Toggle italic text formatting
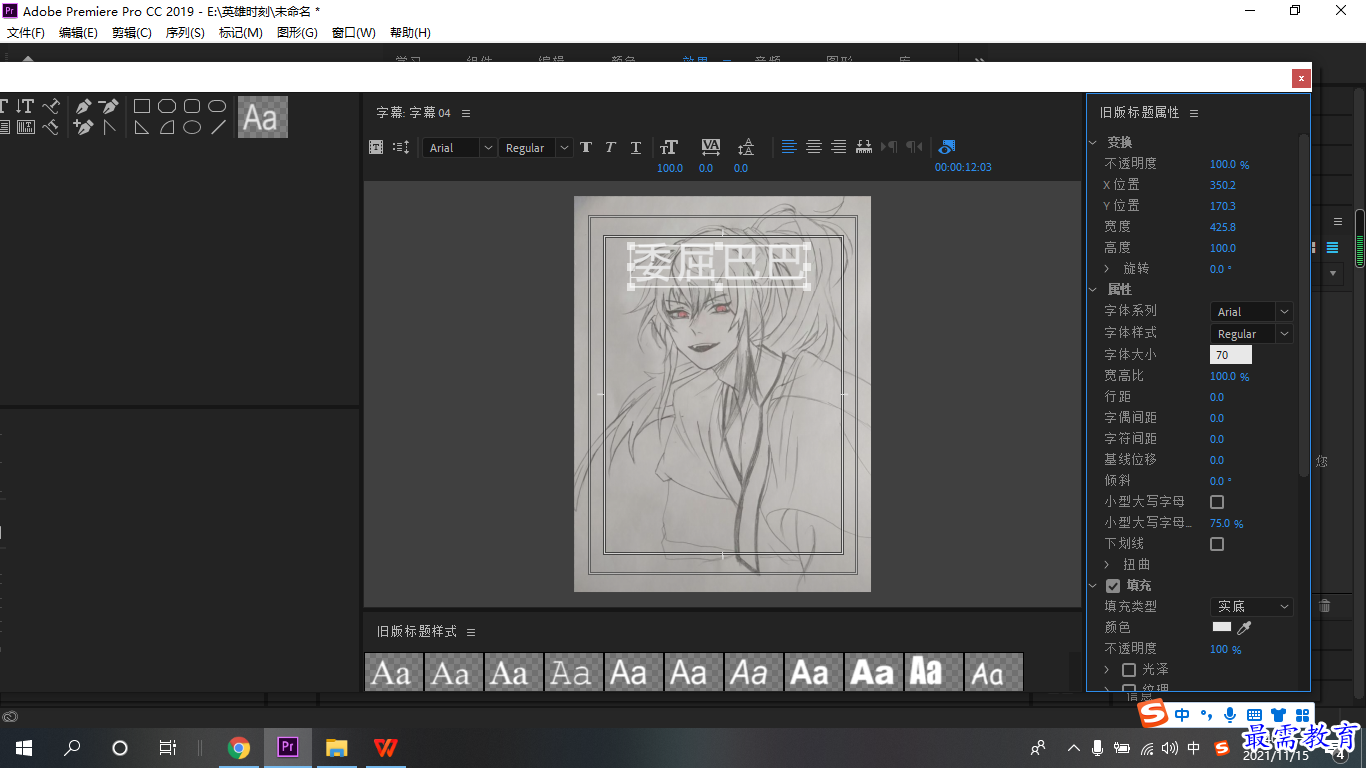Screen dimensions: 1366x768 (x=610, y=147)
